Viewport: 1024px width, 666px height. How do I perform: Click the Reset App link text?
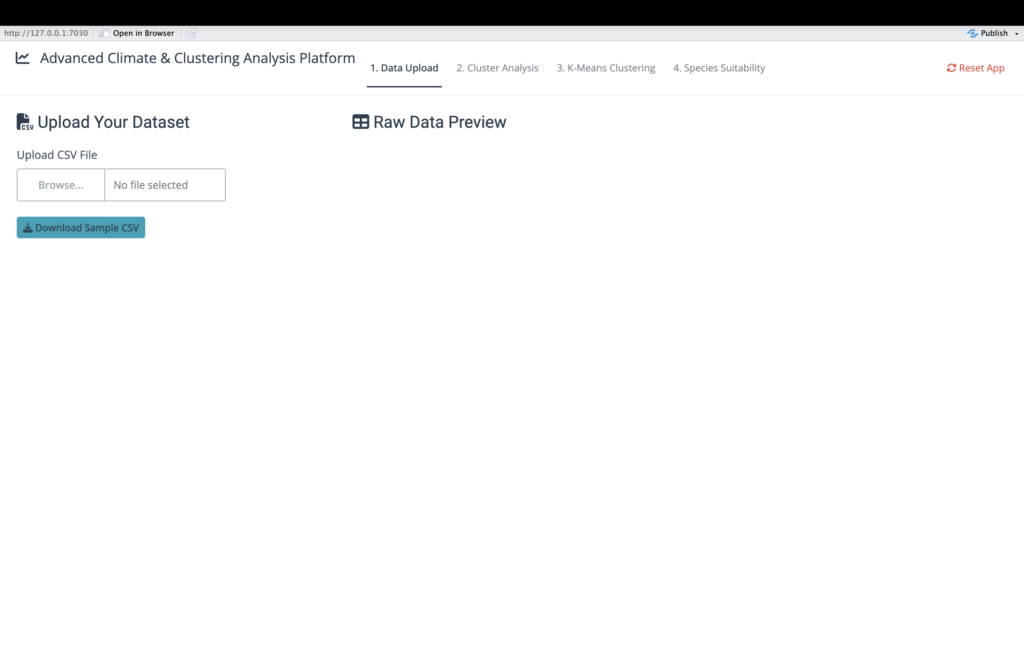pyautogui.click(x=981, y=68)
